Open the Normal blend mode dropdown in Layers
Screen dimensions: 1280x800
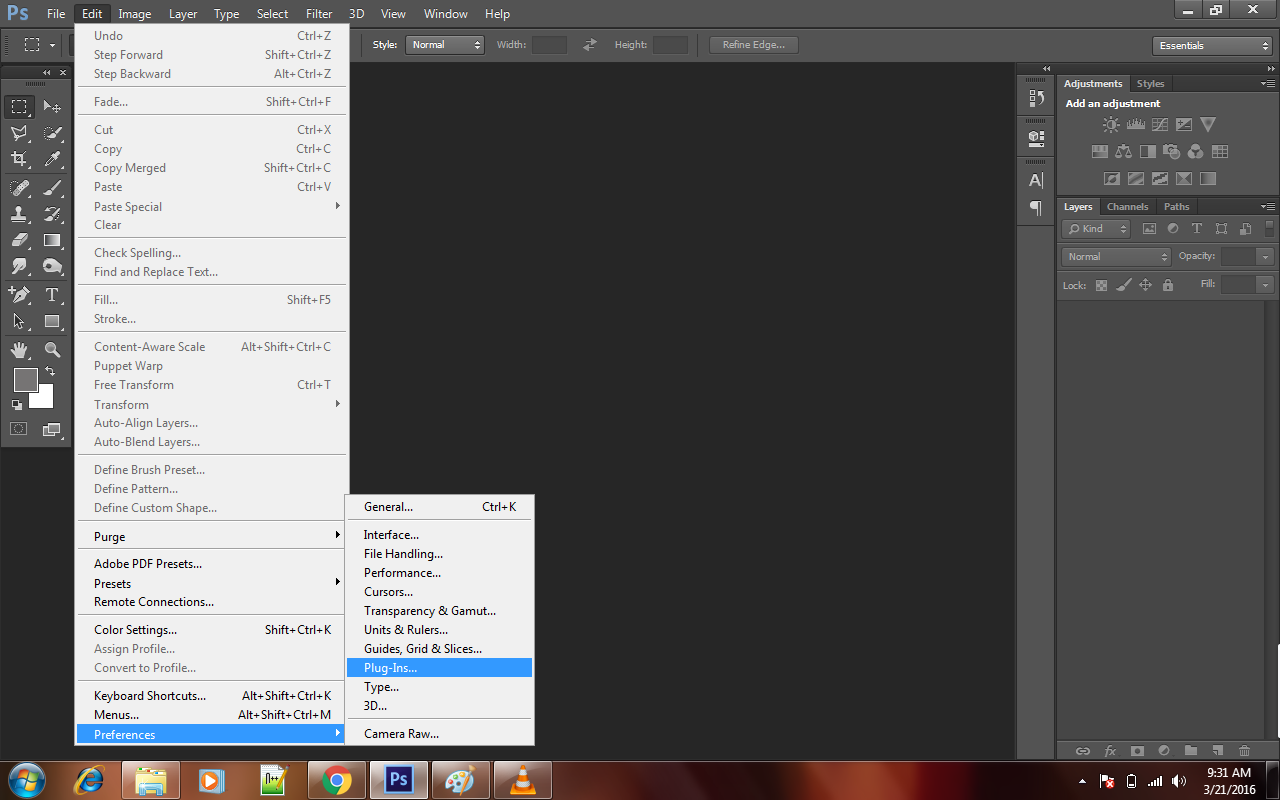pyautogui.click(x=1116, y=257)
